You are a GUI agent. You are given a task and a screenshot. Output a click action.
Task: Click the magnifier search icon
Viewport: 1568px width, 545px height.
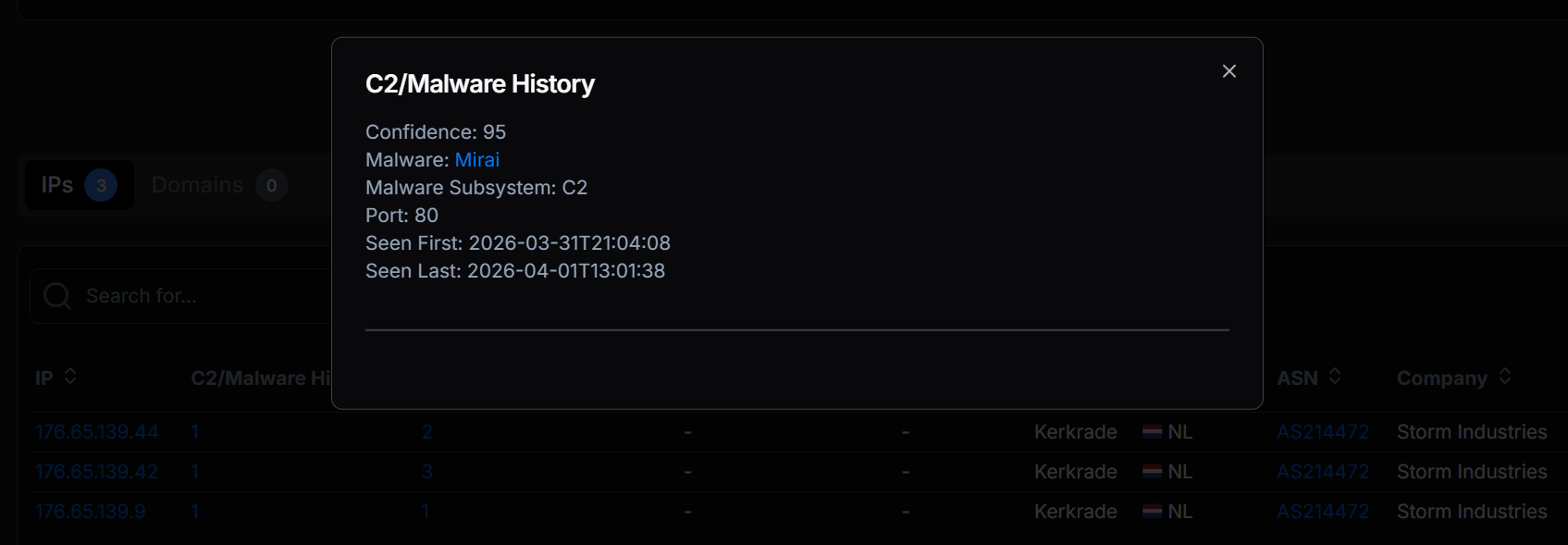pos(57,296)
